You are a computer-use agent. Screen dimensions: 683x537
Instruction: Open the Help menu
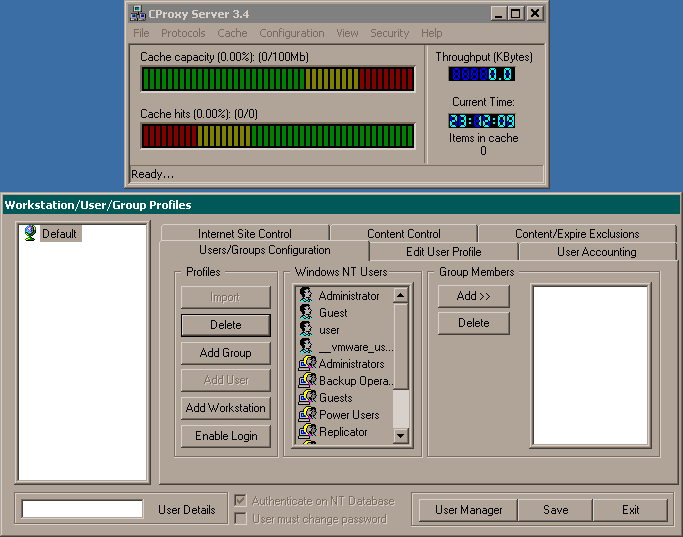click(x=431, y=33)
